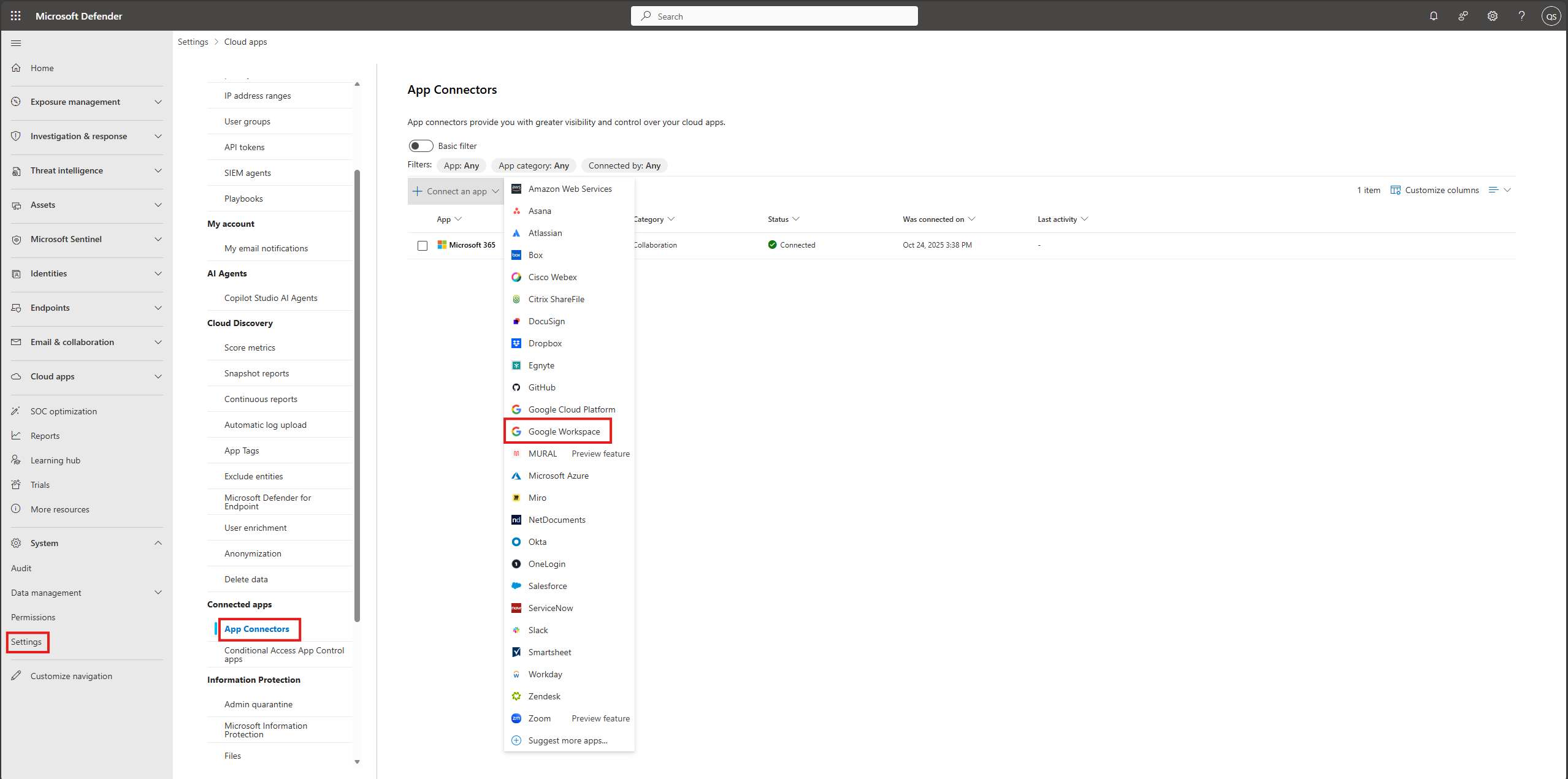
Task: Open the settings gear in top bar
Action: click(x=1492, y=16)
